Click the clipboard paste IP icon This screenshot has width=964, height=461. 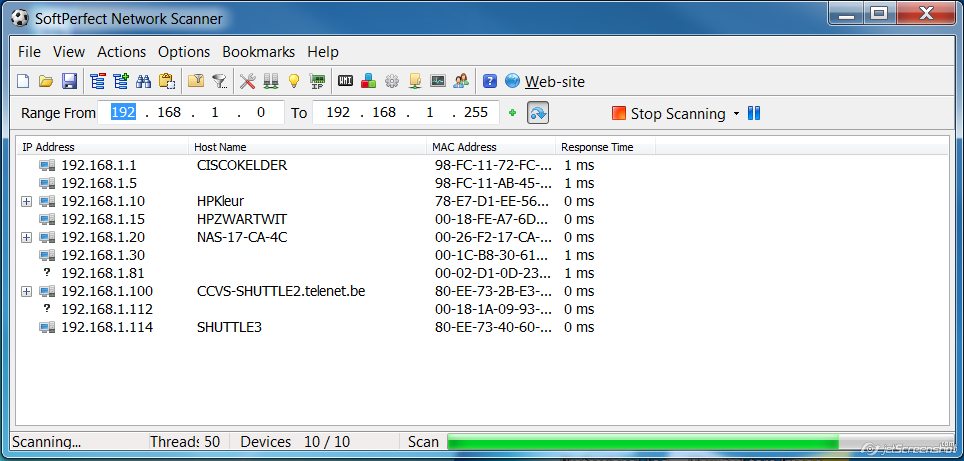coord(167,81)
